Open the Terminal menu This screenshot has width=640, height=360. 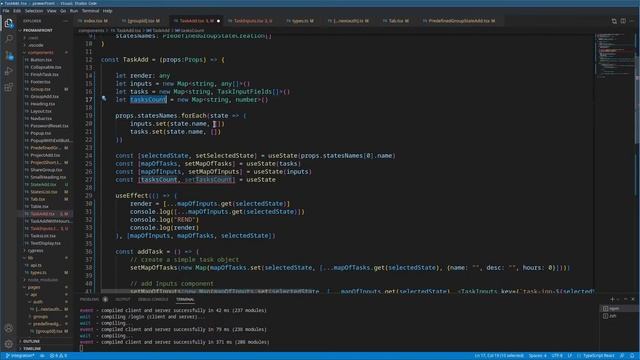pyautogui.click(x=90, y=11)
